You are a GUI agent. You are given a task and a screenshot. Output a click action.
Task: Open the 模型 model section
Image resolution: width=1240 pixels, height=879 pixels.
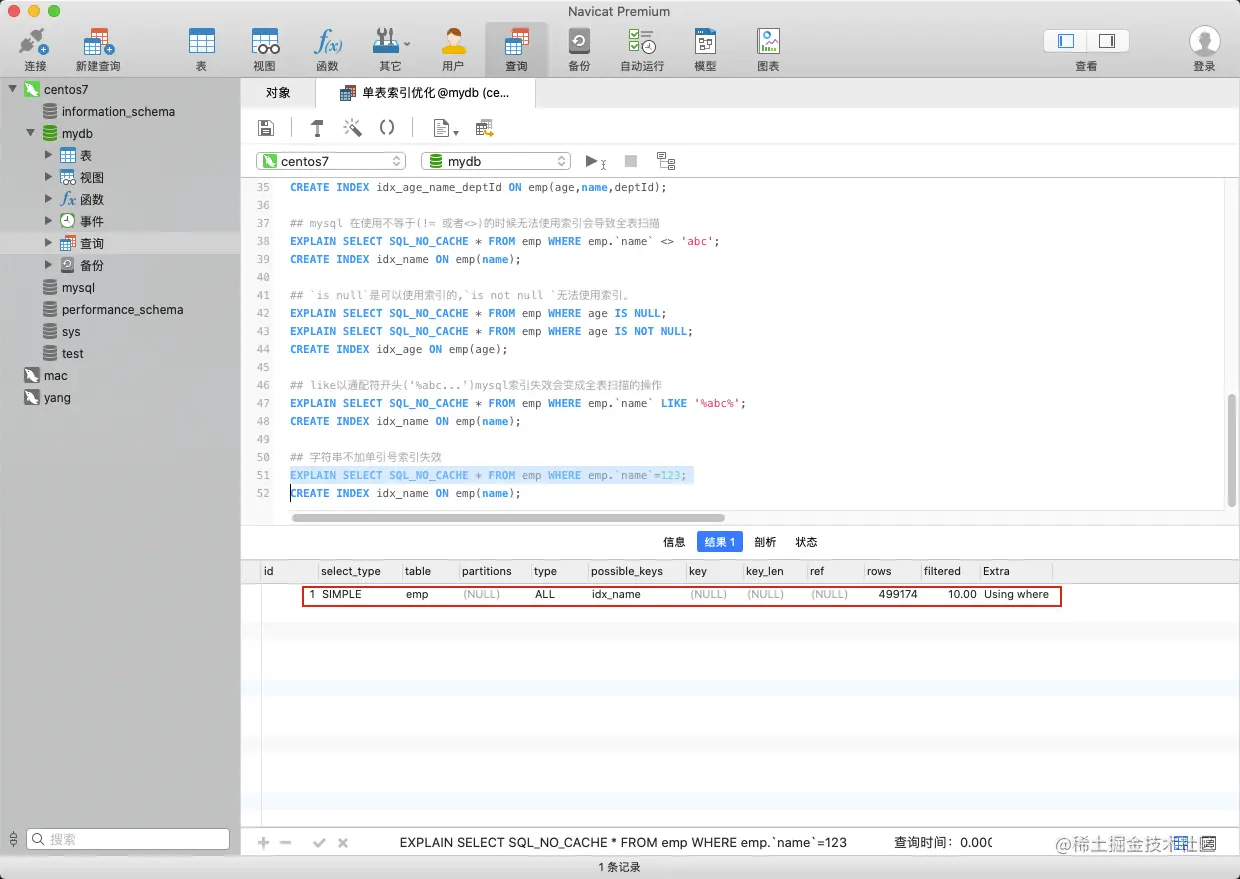pyautogui.click(x=705, y=49)
